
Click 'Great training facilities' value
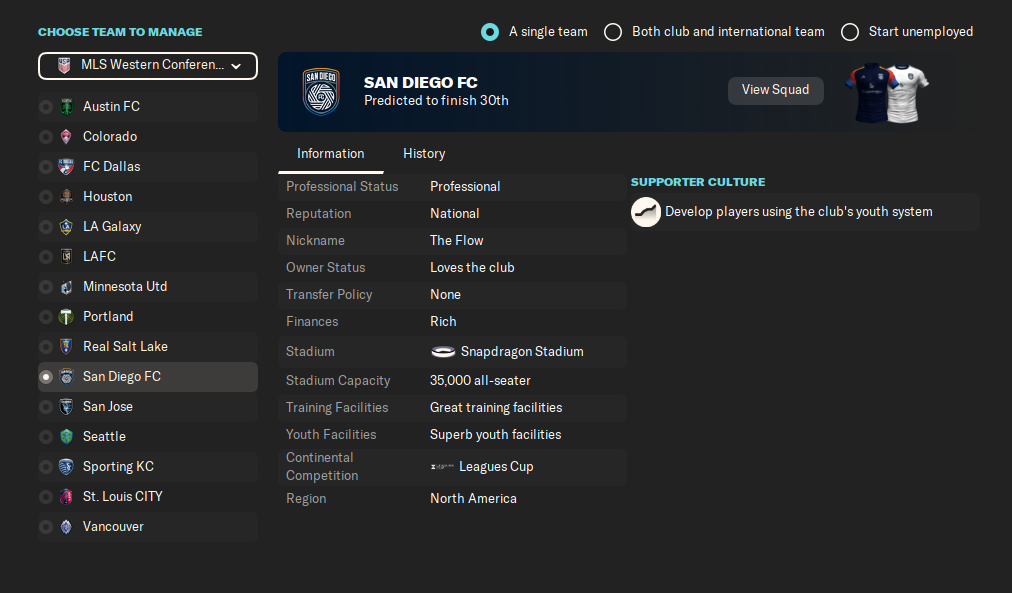496,408
